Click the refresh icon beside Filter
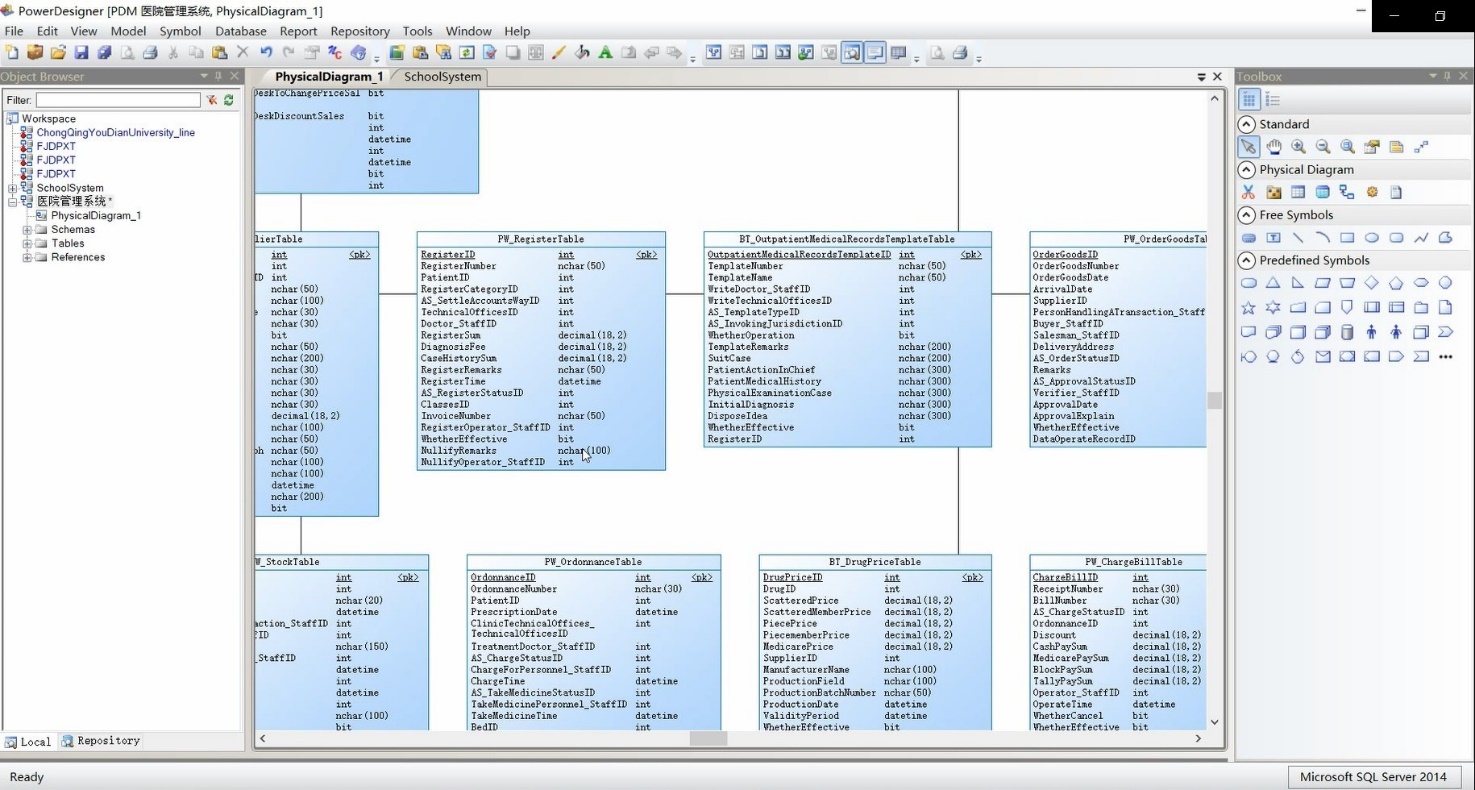Screen dimensions: 1475x790 229,100
